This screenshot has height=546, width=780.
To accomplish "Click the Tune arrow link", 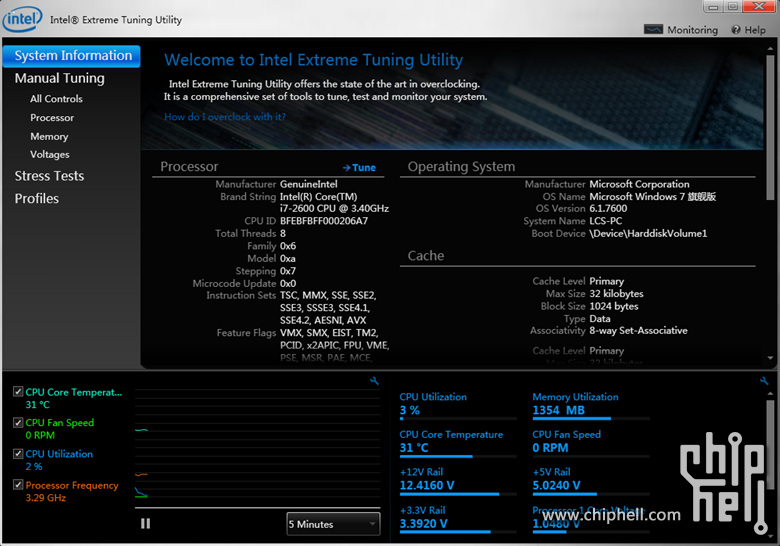I will point(359,168).
